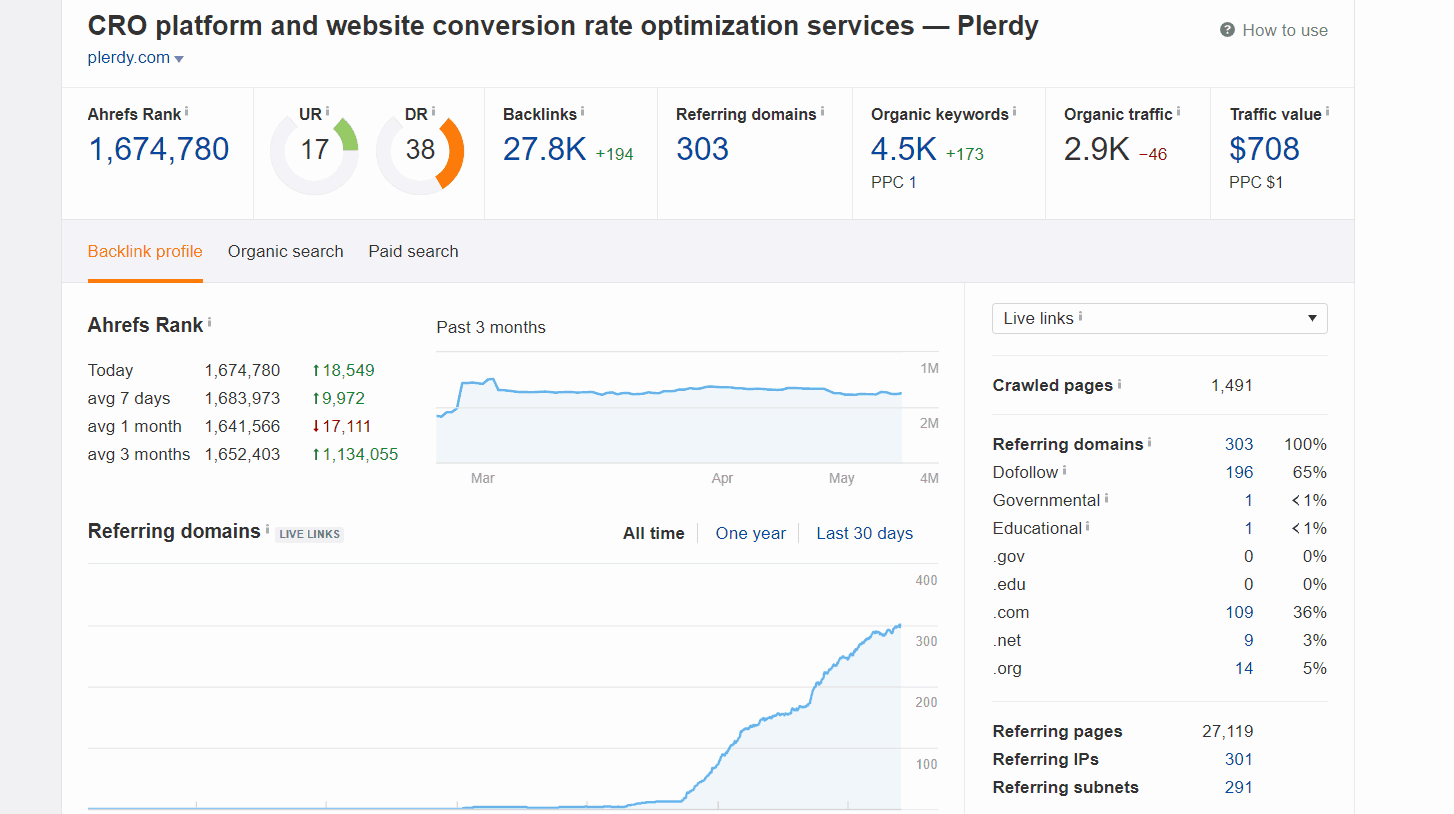Click info icon beside sidebar Referring domains
Viewport: 1454px width, 814px height.
pyautogui.click(x=1149, y=441)
